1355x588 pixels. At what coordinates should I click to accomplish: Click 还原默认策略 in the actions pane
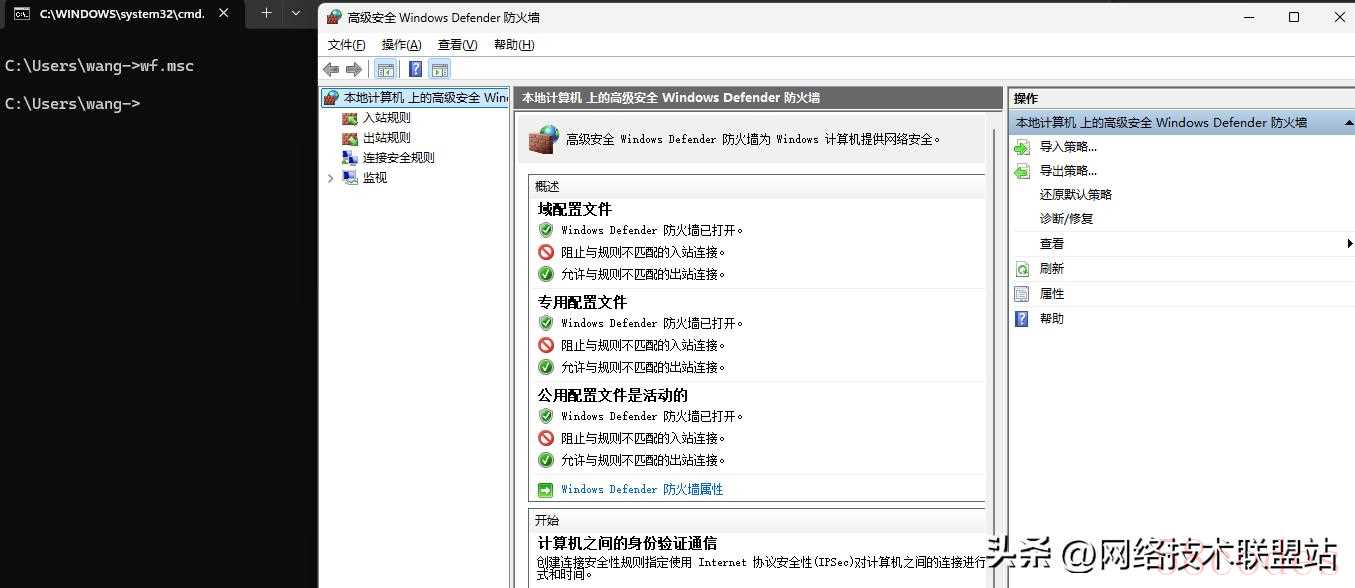click(x=1075, y=195)
